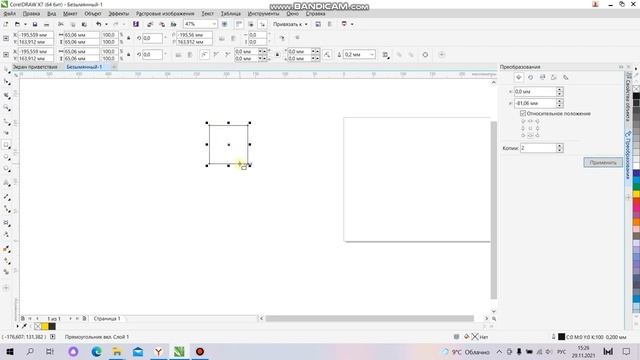
Task: Toggle the Relative position checkbox
Action: tap(523, 113)
